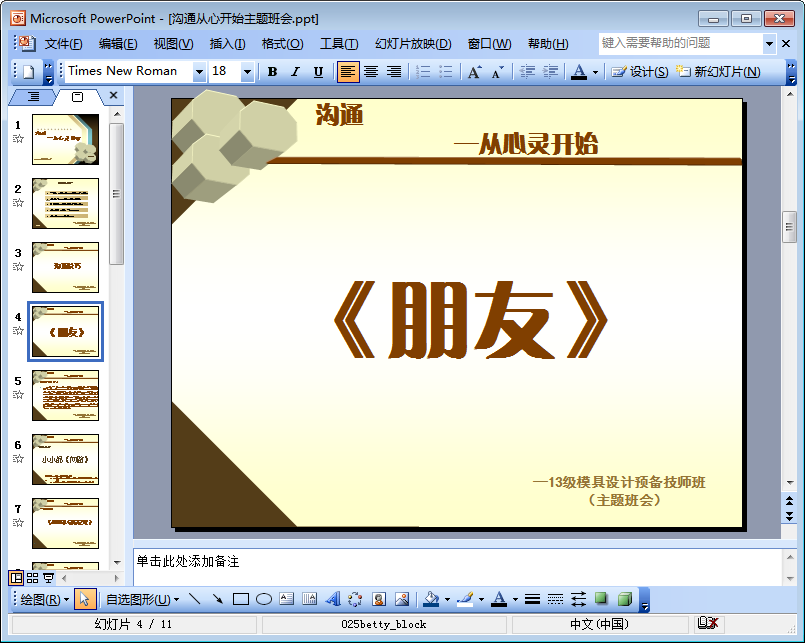Open the 幻灯片放映 (Slide Show) menu
The height and width of the screenshot is (643, 805).
(x=412, y=44)
